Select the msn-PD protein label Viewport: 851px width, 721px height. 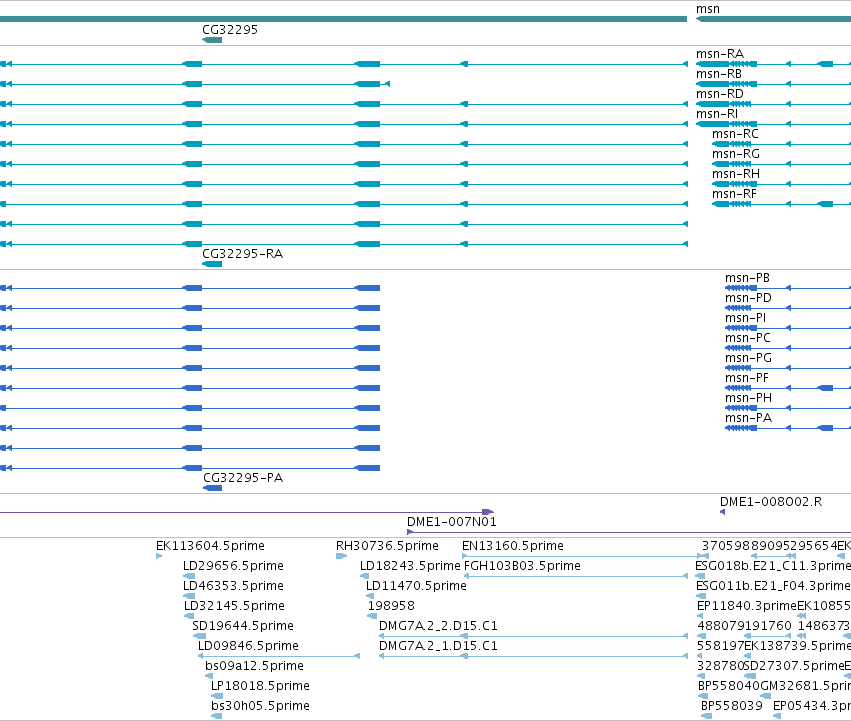748,298
